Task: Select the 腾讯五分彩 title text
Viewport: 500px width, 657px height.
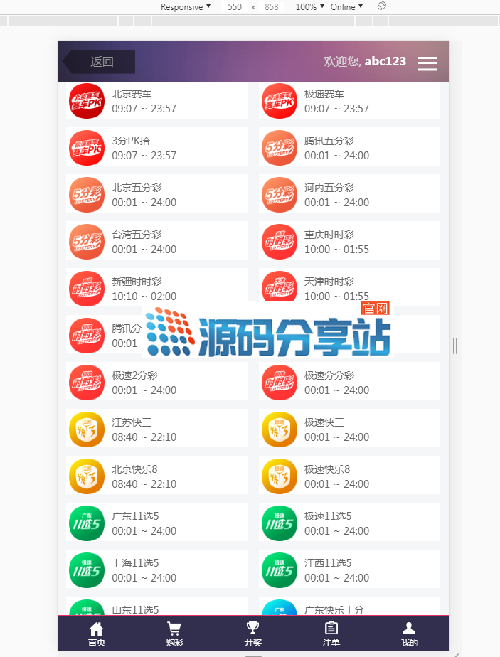Action: [329, 141]
